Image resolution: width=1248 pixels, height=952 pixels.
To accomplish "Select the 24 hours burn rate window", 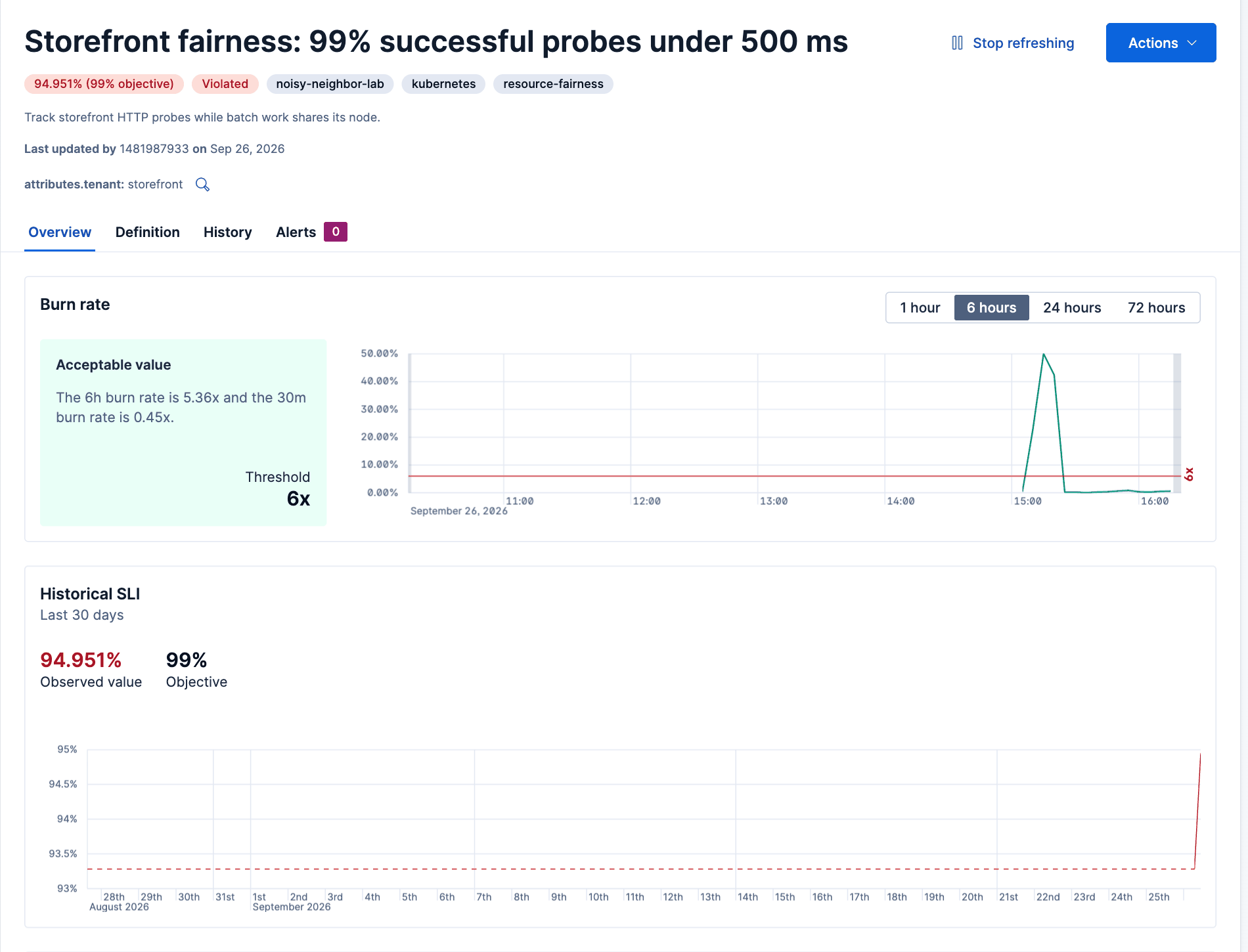I will [x=1072, y=308].
